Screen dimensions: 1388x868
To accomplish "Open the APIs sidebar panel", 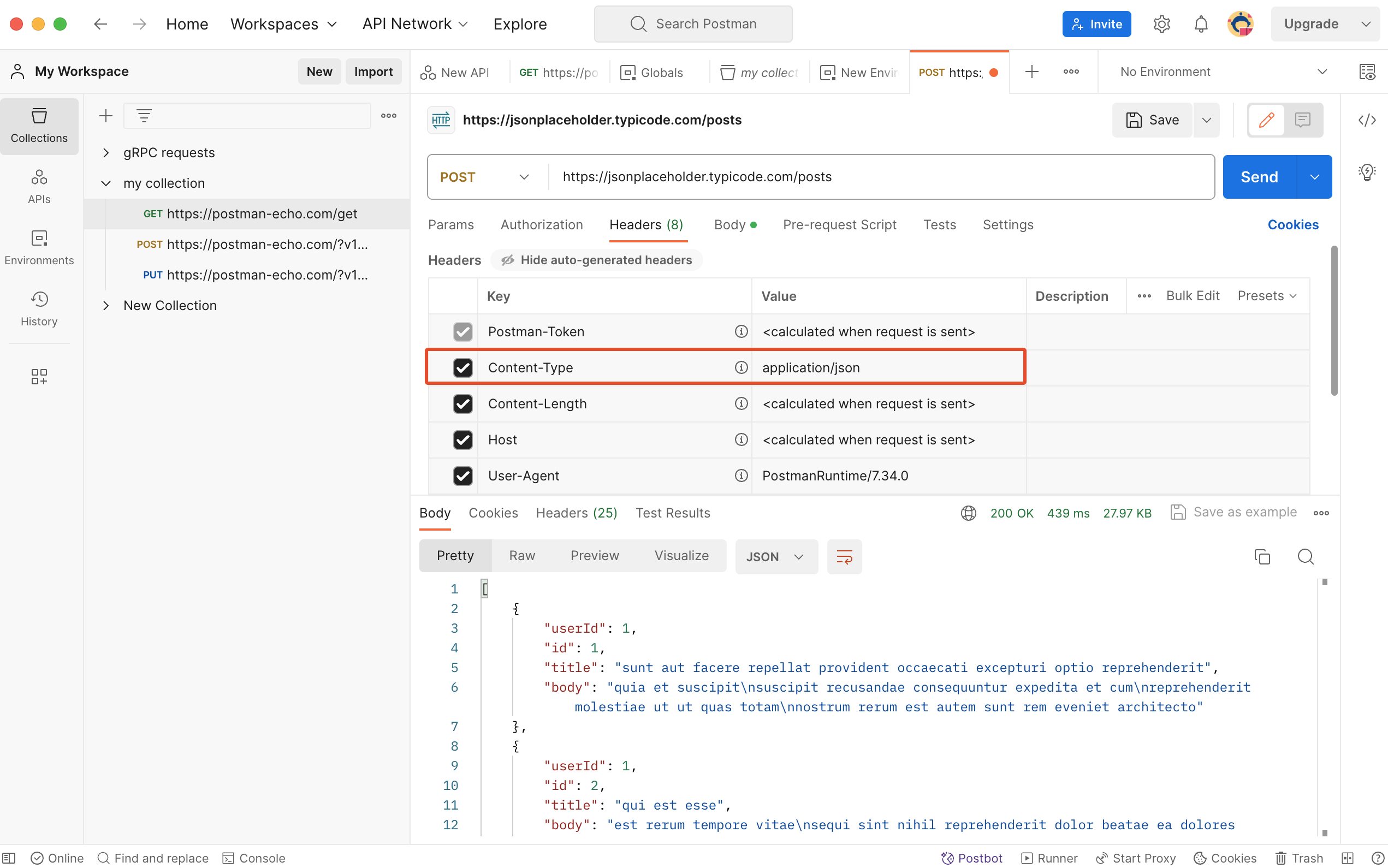I will point(39,186).
